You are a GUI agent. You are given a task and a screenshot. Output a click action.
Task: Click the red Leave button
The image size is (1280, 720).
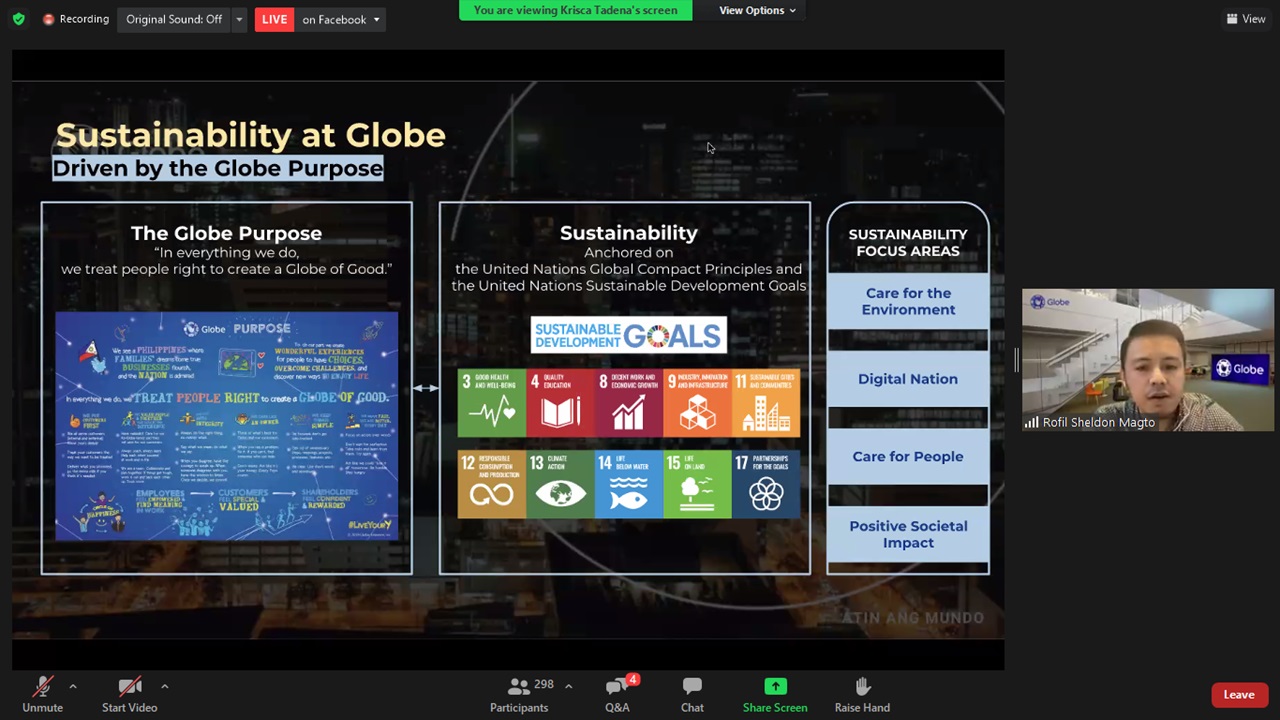pos(1239,695)
